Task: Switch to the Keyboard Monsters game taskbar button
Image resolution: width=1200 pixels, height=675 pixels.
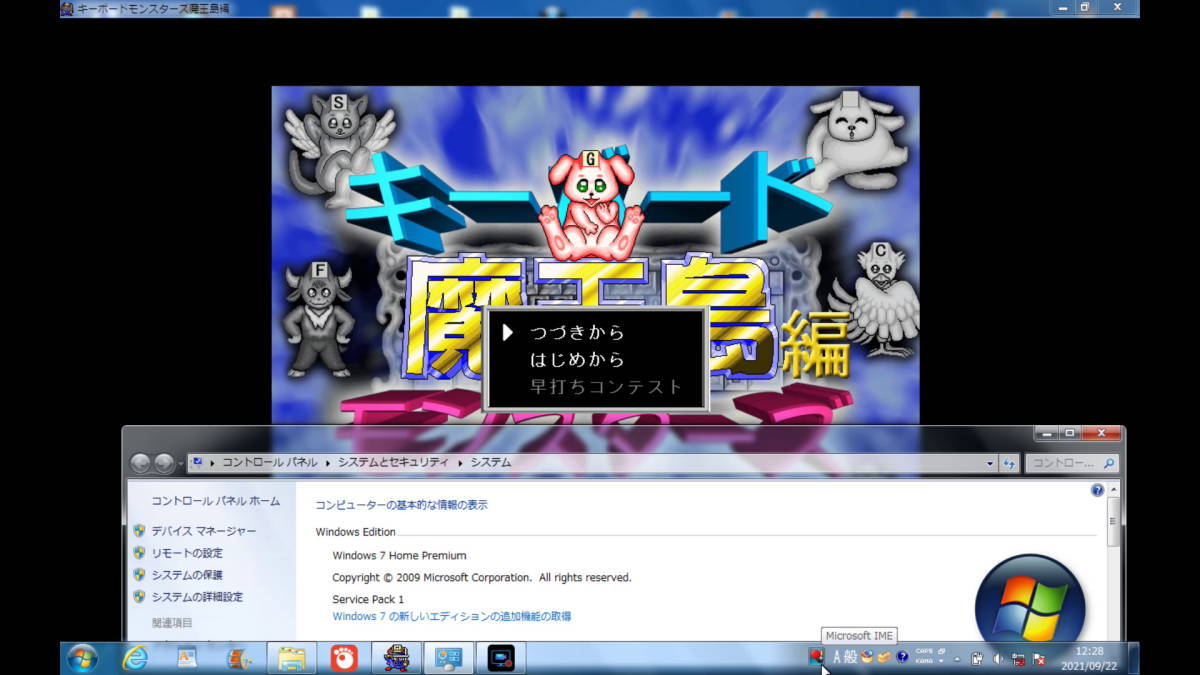Action: [396, 658]
